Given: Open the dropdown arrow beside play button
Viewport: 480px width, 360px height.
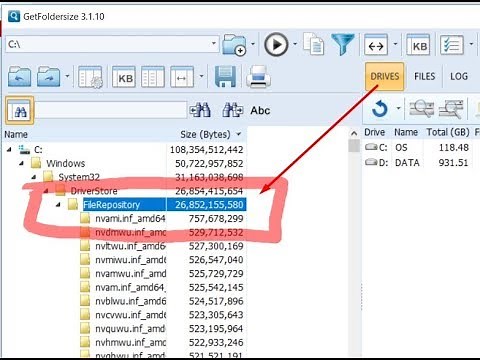Looking at the screenshot, I should (x=295, y=44).
